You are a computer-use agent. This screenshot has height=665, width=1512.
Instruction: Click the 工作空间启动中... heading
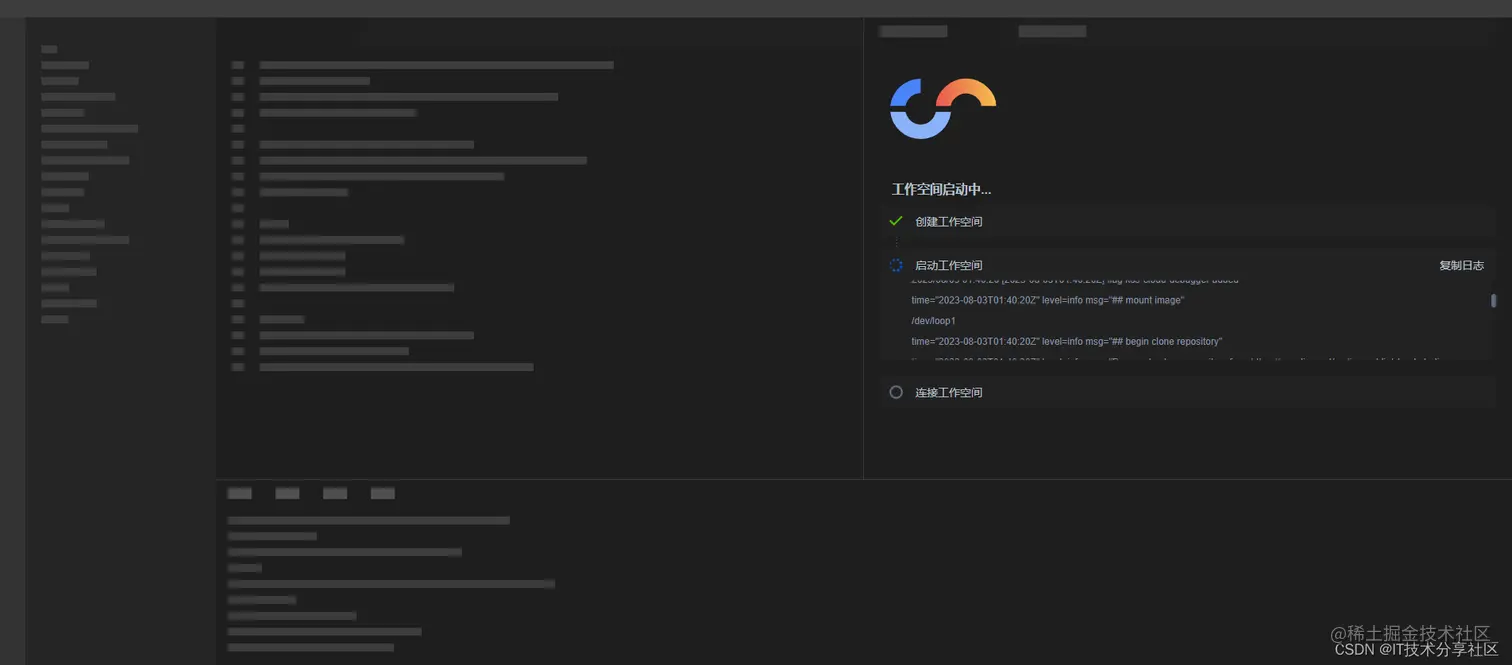941,189
